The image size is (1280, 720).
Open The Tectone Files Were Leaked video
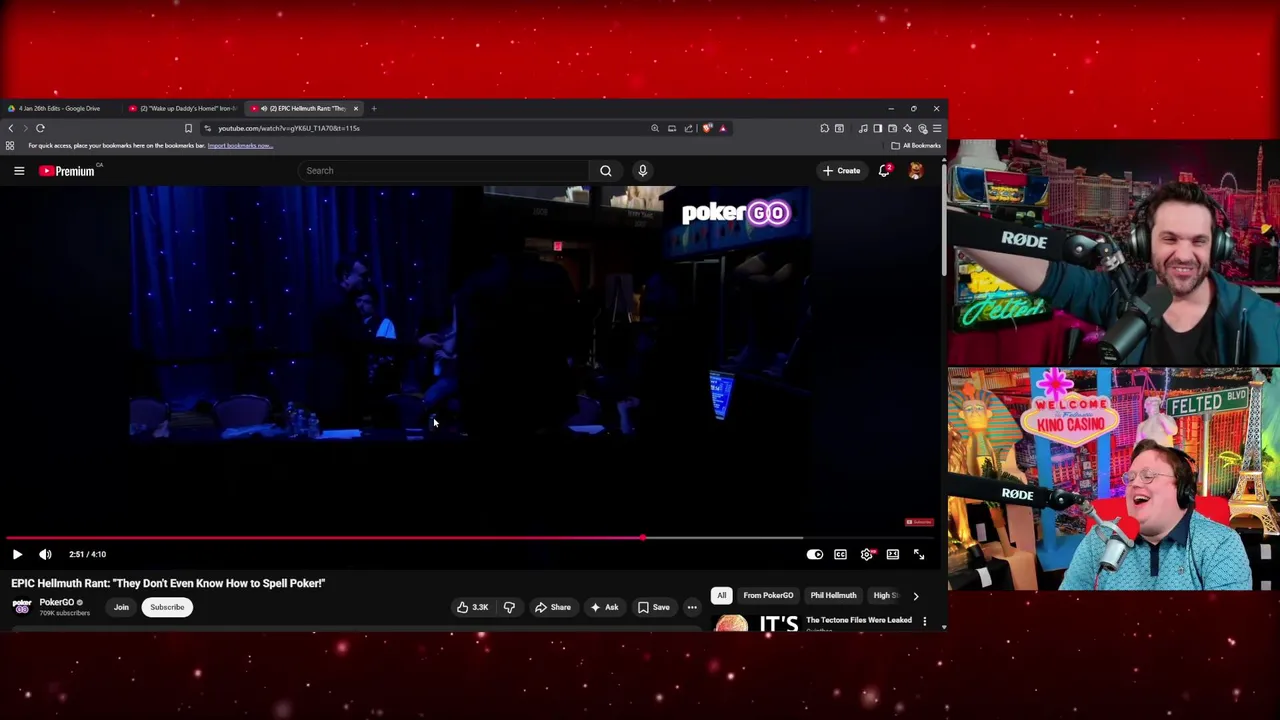(x=858, y=620)
